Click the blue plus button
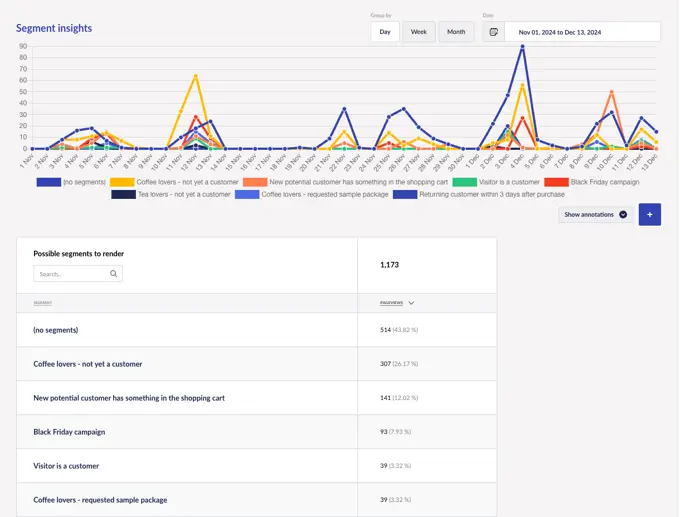Image resolution: width=680 pixels, height=517 pixels. point(649,214)
